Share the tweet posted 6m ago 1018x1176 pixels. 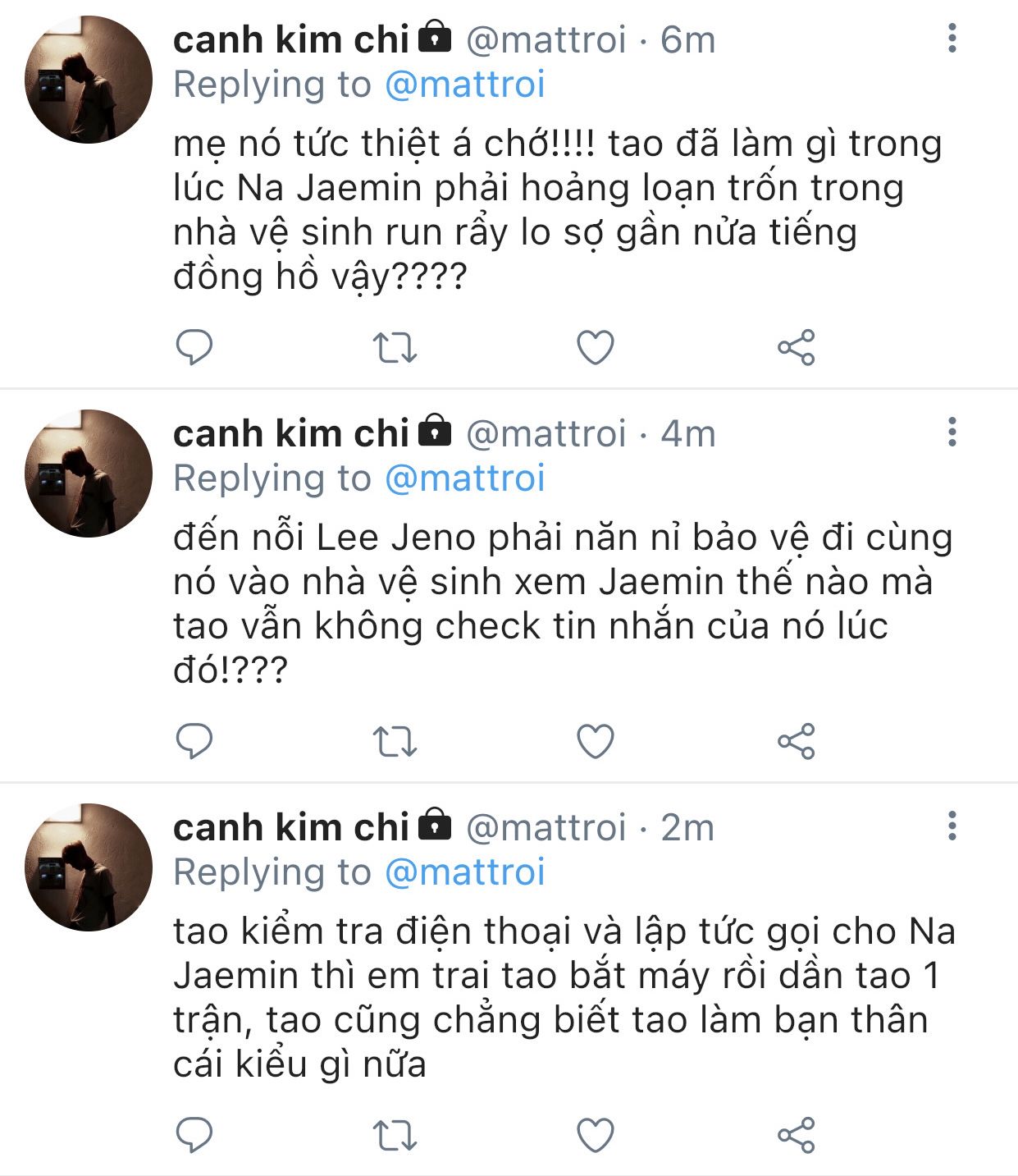pos(796,348)
